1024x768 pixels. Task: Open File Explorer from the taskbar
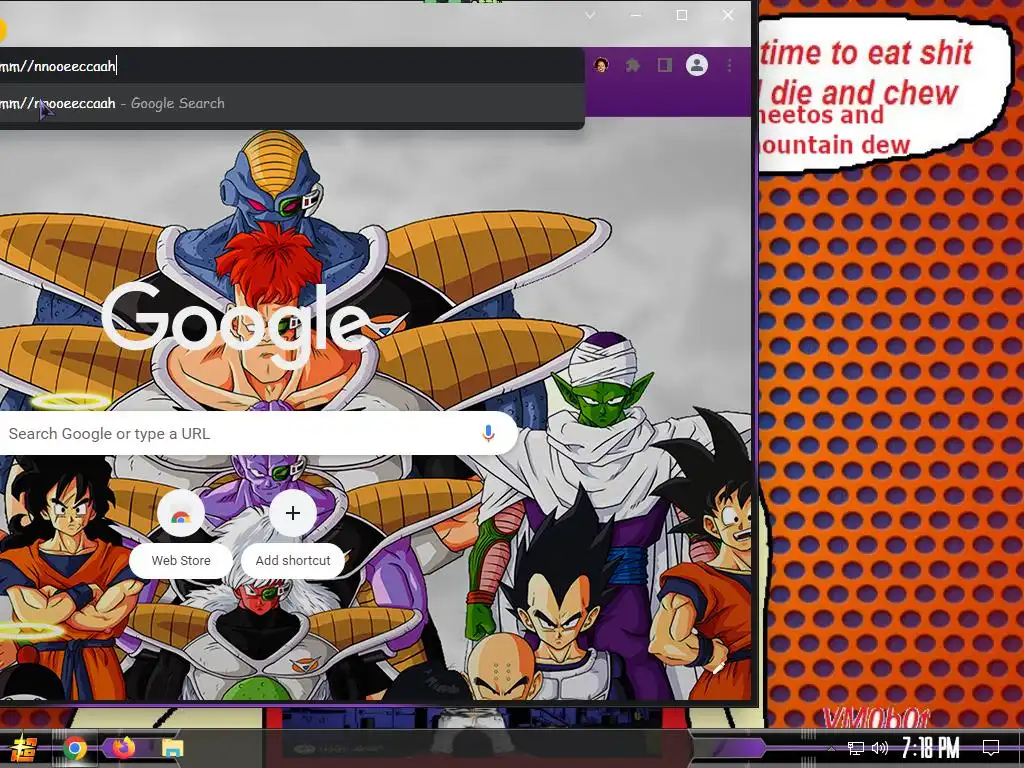[x=172, y=748]
